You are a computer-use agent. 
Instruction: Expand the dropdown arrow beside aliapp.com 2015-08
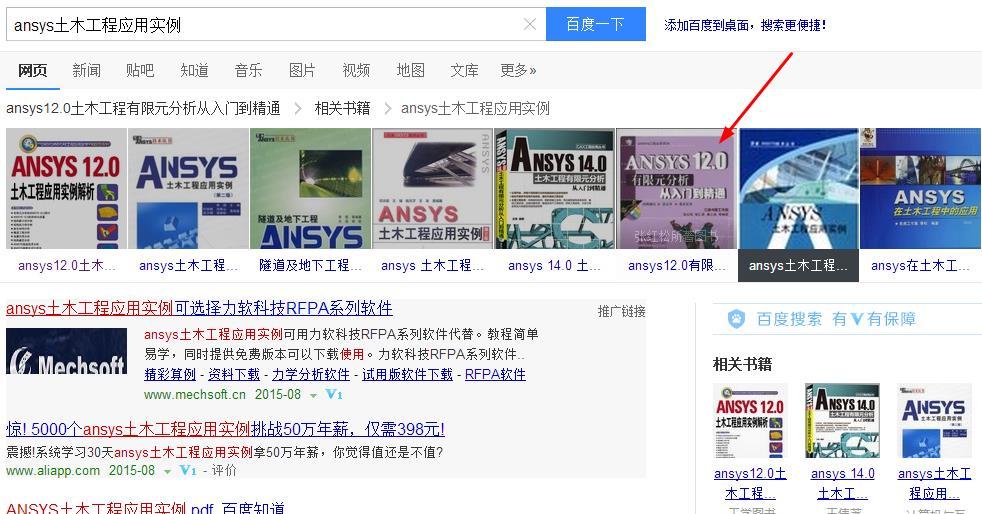click(167, 471)
